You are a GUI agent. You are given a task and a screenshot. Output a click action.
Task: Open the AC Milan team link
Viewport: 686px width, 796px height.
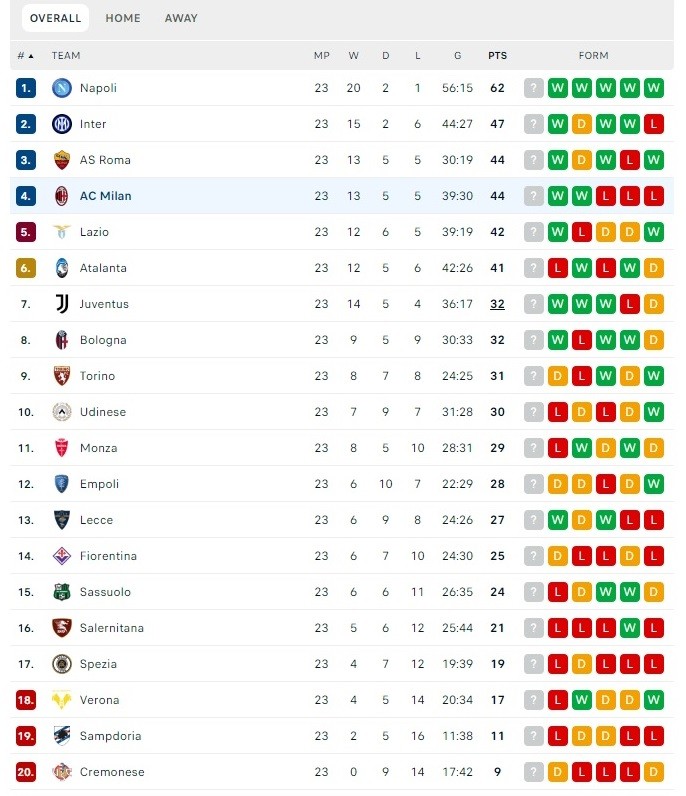pos(106,196)
